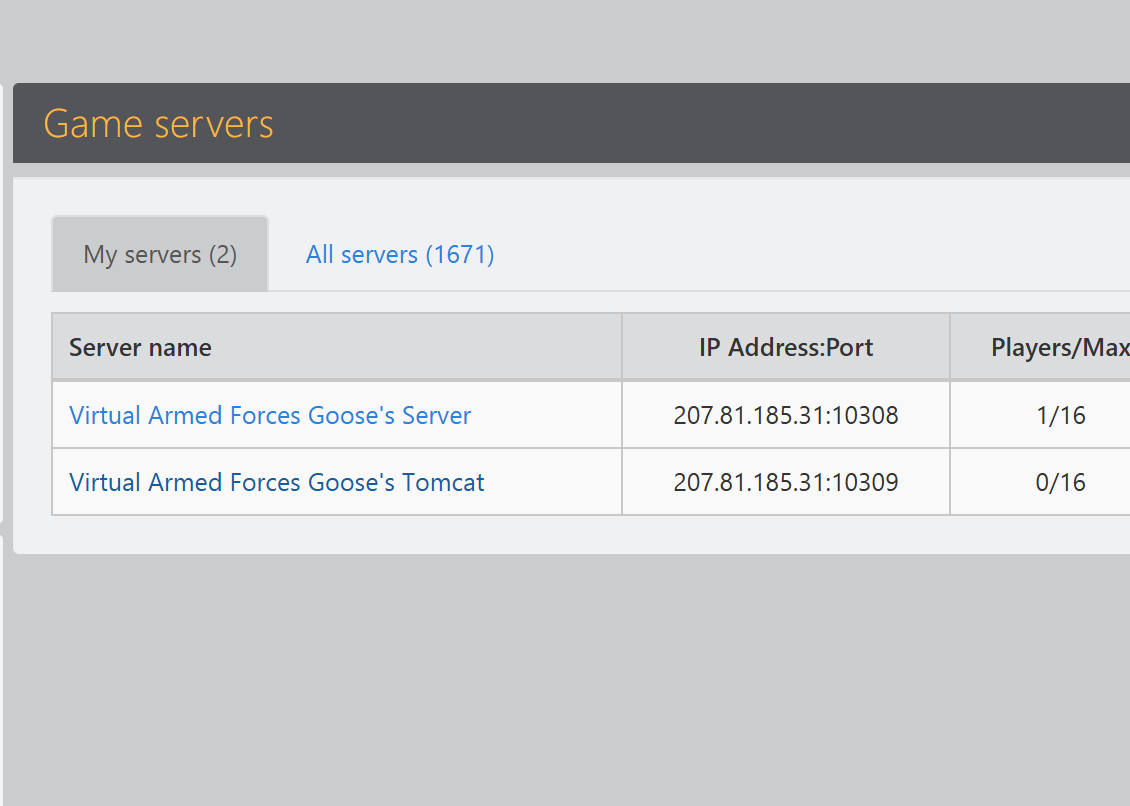This screenshot has height=806, width=1130.
Task: Click the gray page background above the header
Action: point(570,40)
